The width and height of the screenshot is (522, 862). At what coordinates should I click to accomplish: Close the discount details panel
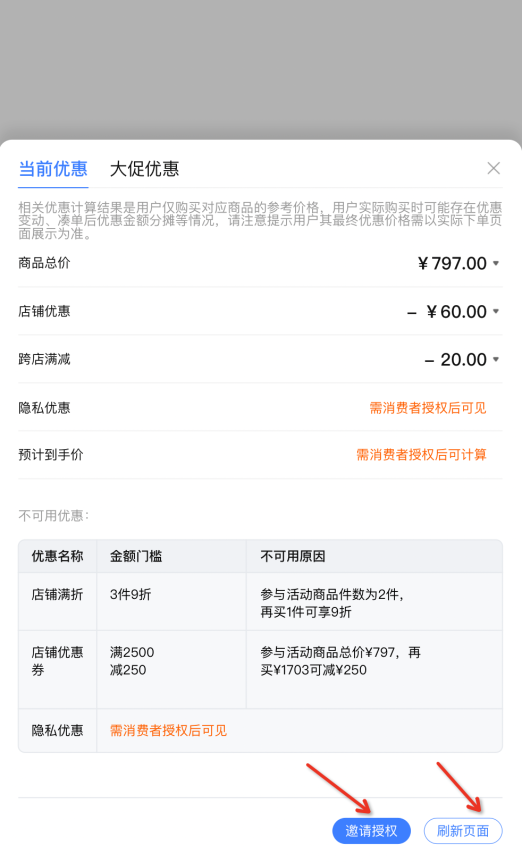pos(493,168)
